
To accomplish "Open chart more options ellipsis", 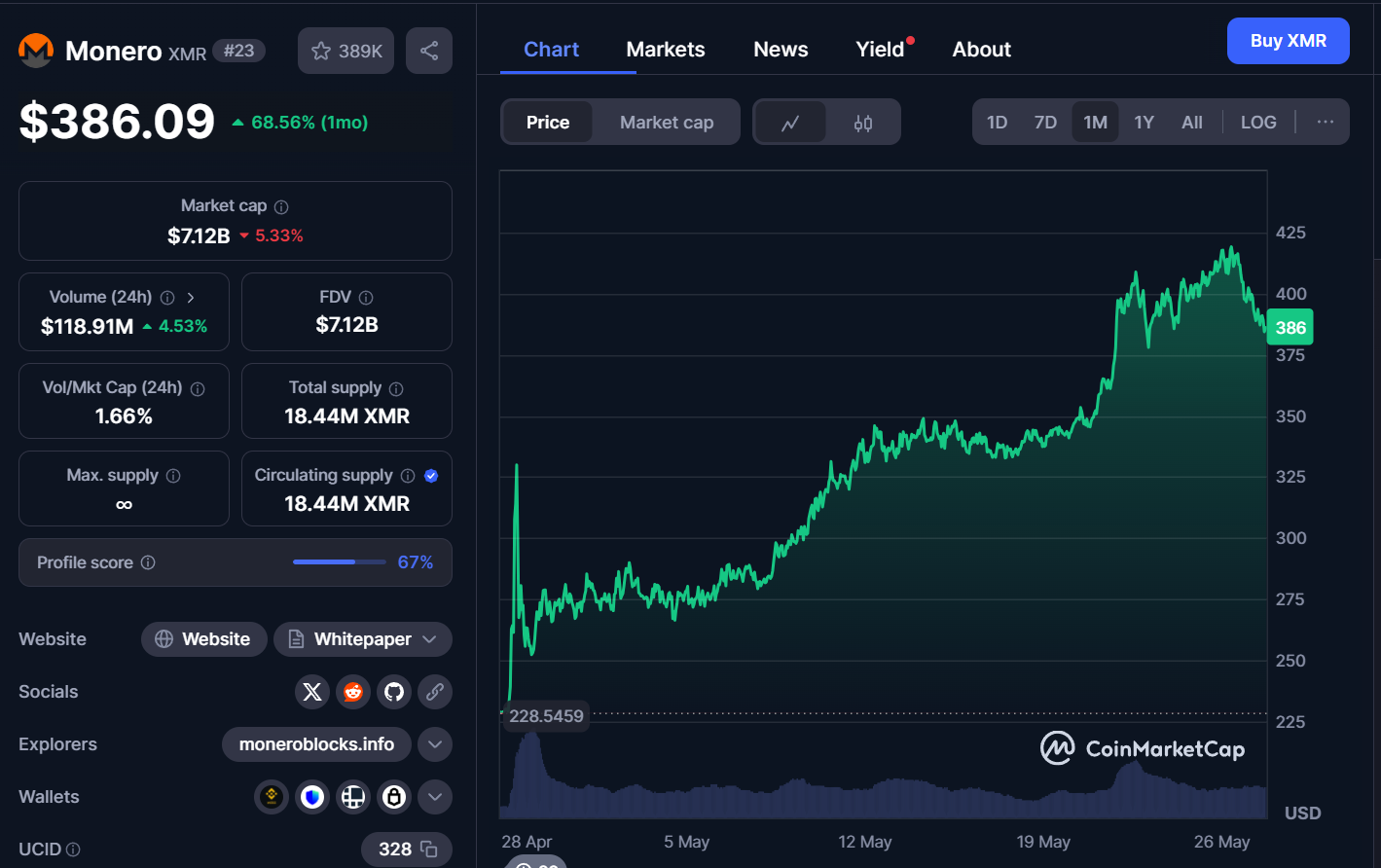I will [x=1325, y=123].
